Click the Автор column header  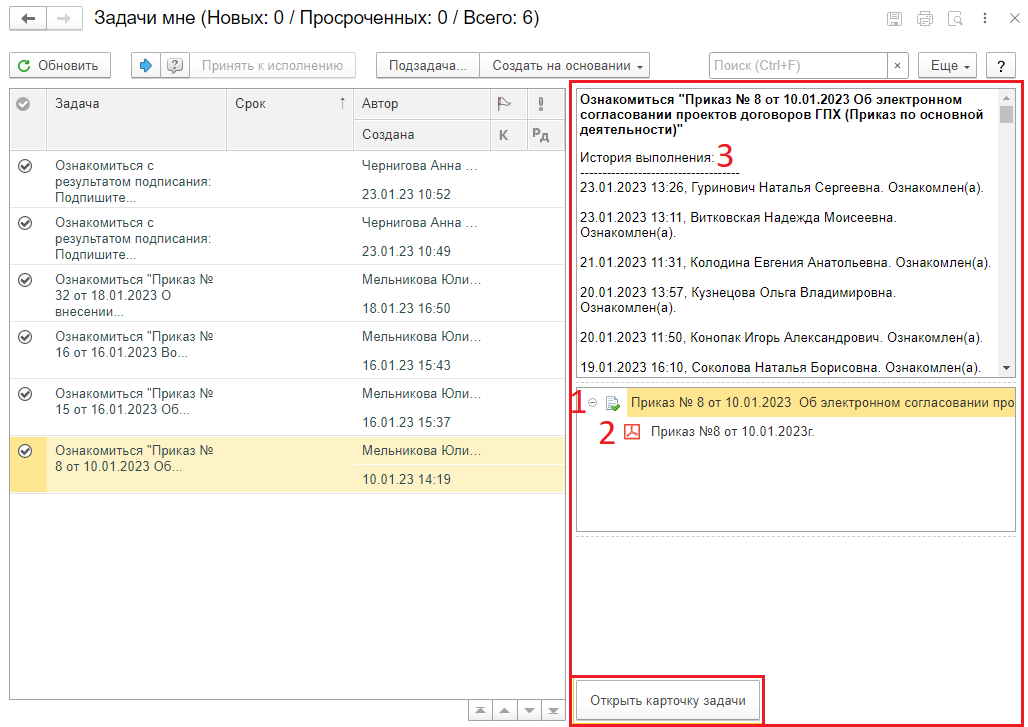pos(420,104)
